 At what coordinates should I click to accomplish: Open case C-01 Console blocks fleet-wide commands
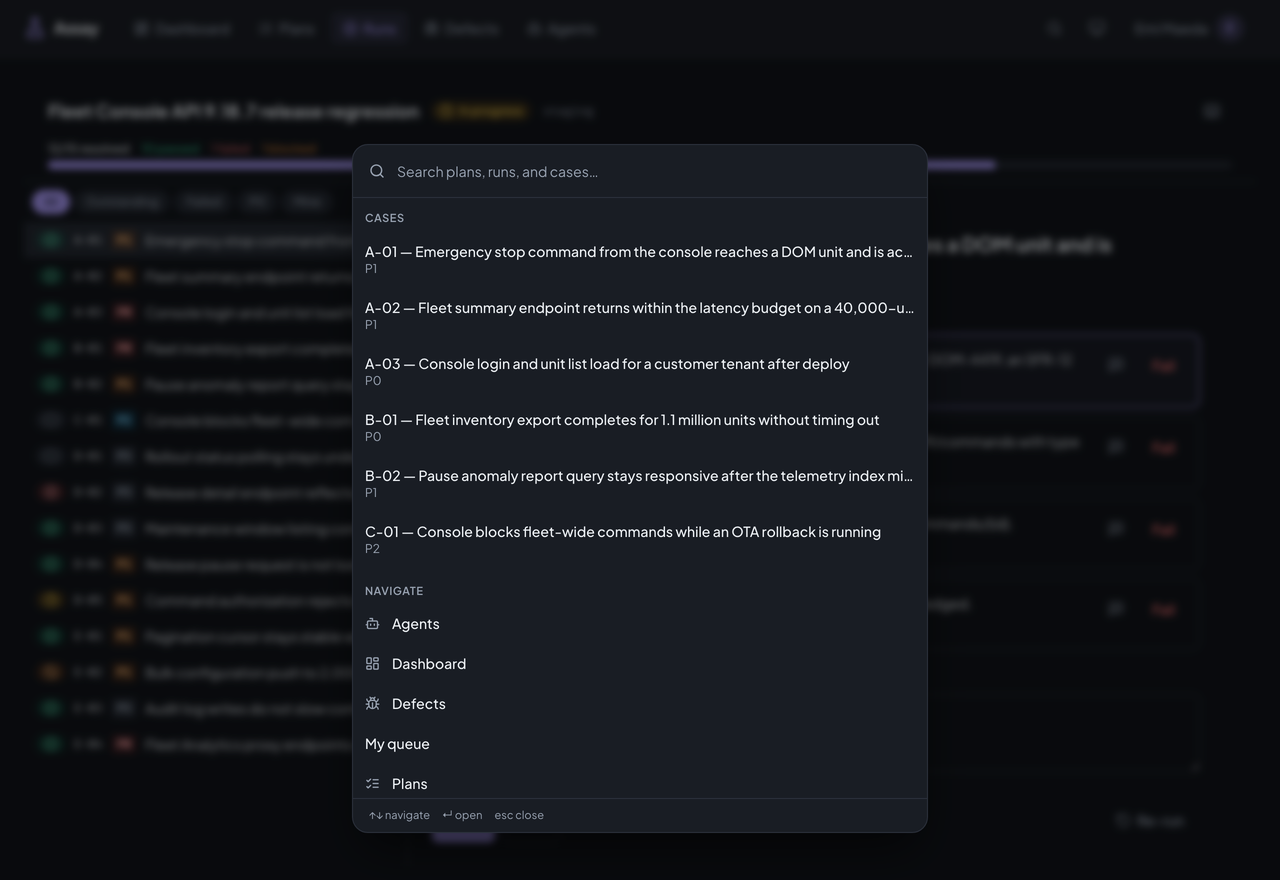(x=640, y=539)
